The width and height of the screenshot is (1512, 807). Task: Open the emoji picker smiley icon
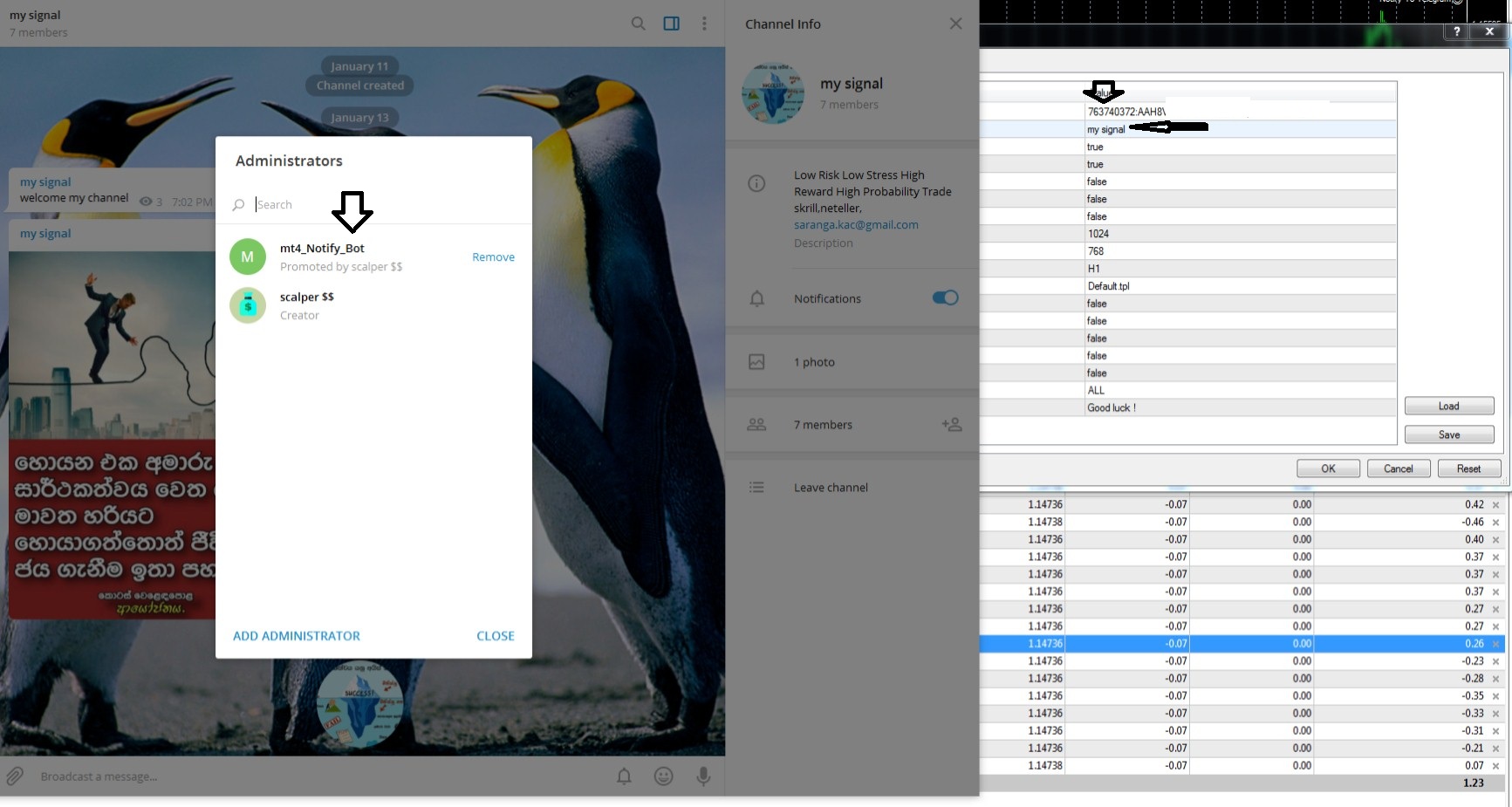click(664, 776)
